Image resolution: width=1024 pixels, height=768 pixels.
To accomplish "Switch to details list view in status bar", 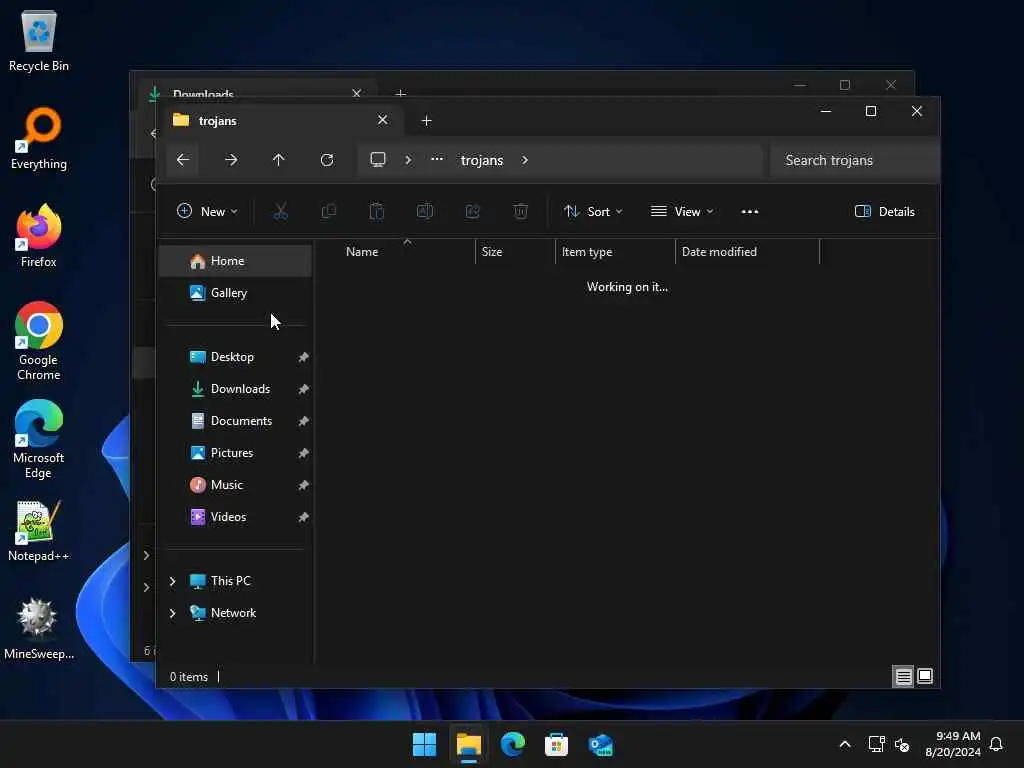I will pyautogui.click(x=903, y=677).
